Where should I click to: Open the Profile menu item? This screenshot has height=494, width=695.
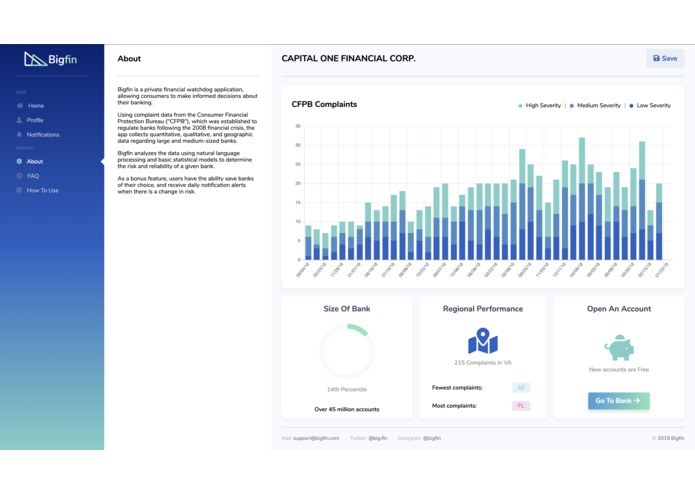(x=30, y=120)
